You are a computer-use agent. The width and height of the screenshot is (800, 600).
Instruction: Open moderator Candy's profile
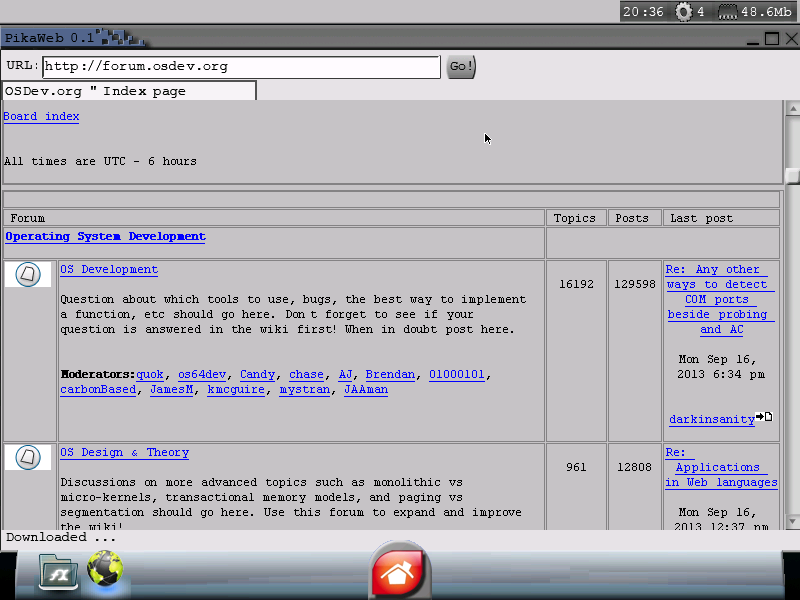click(258, 374)
